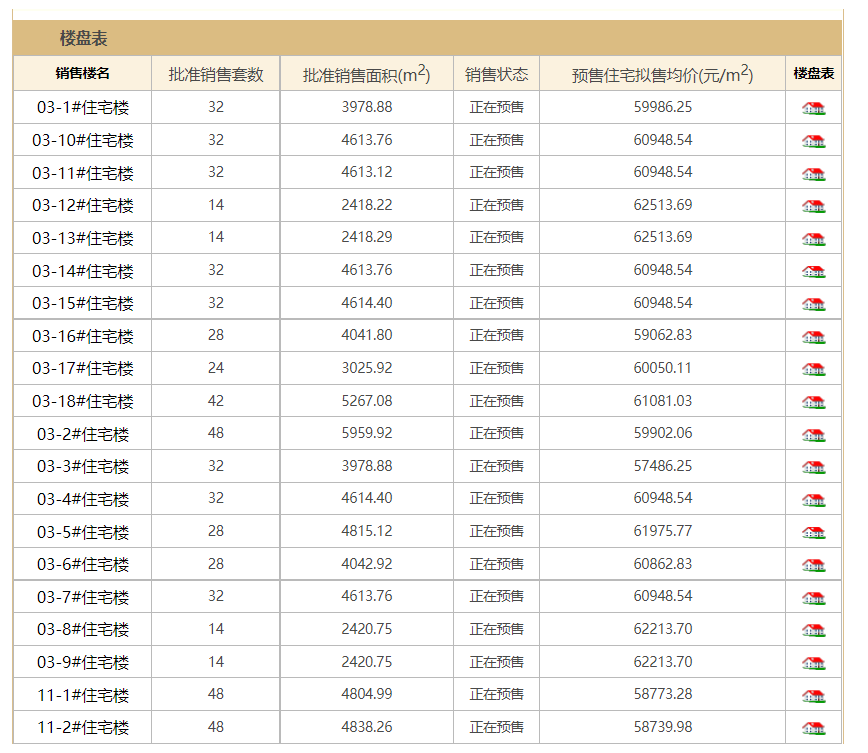The width and height of the screenshot is (868, 753).
Task: Select building name 03-10#住宅楼
Action: [83, 140]
